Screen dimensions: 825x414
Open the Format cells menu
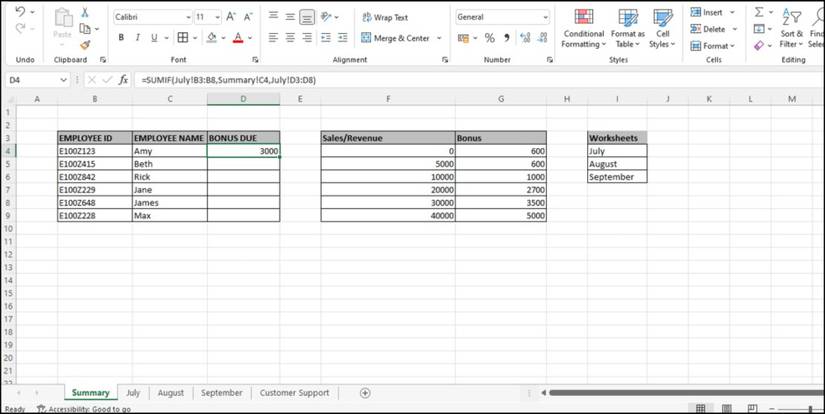coord(713,46)
